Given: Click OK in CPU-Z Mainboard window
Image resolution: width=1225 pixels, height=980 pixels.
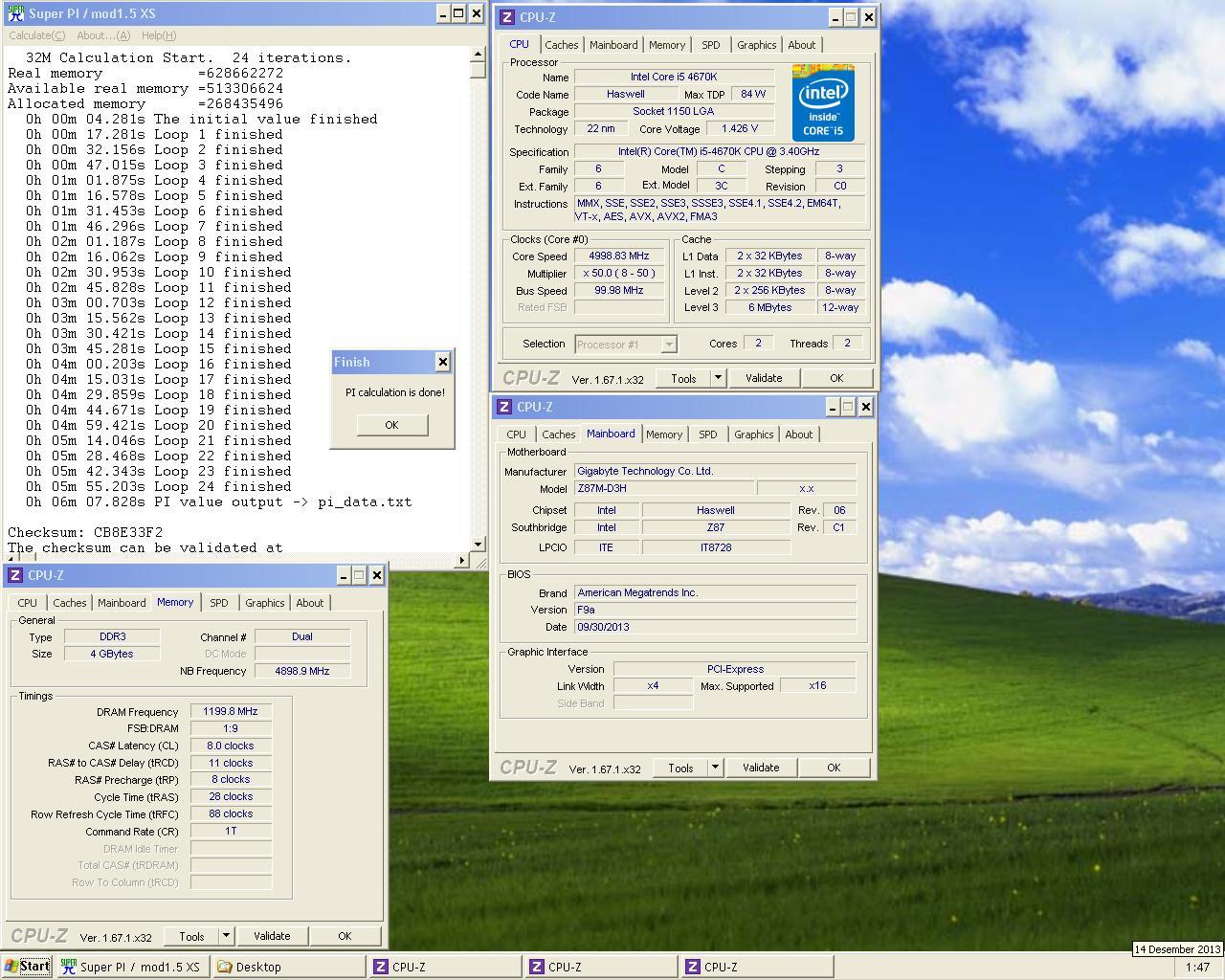Looking at the screenshot, I should pos(834,768).
